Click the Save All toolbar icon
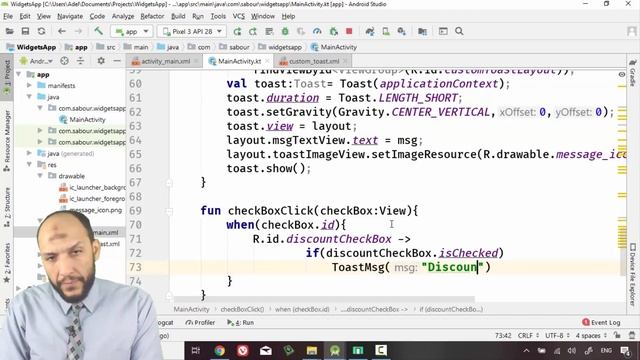Viewport: 640px width, 360px height. tap(25, 31)
